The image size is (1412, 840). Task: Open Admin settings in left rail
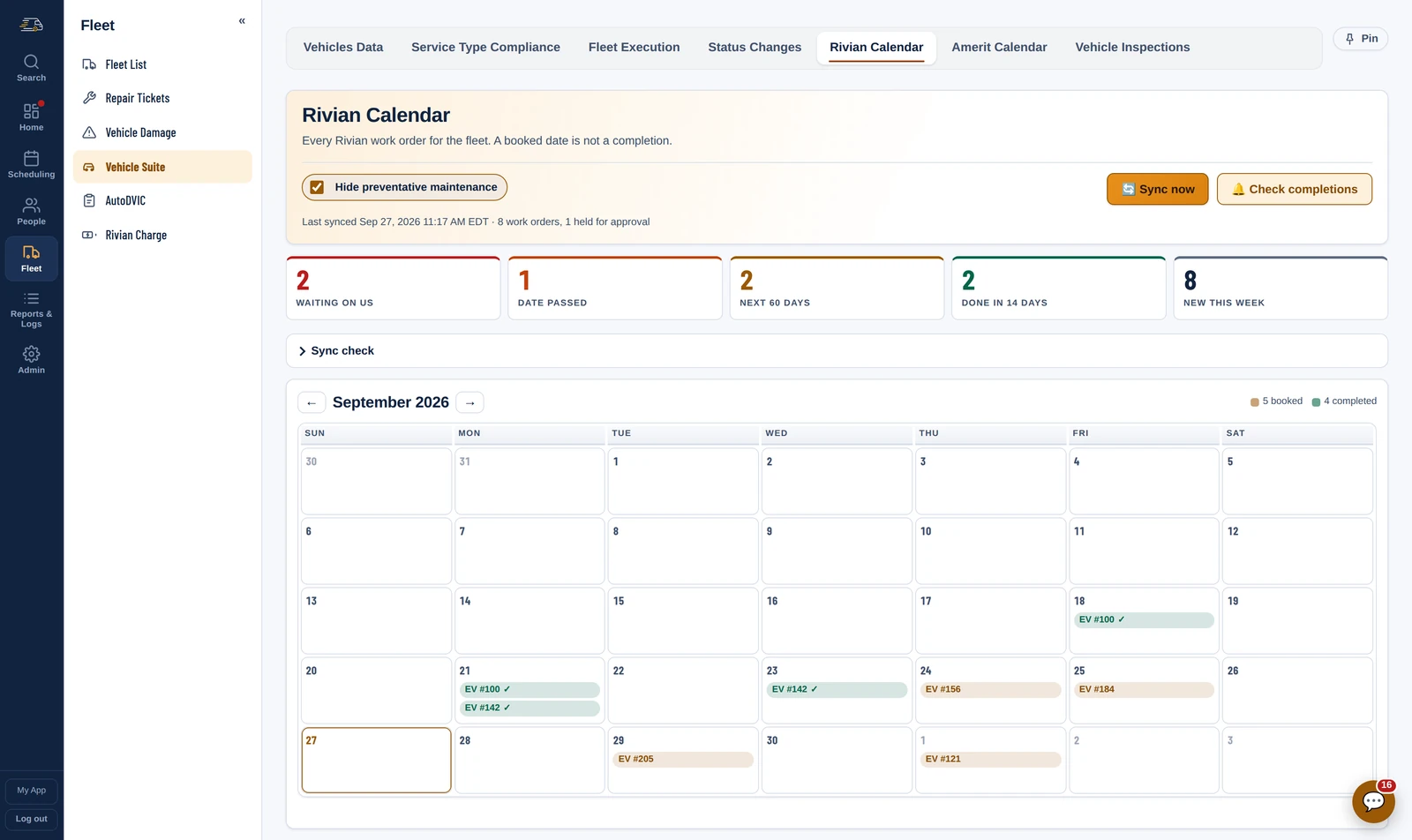point(32,360)
